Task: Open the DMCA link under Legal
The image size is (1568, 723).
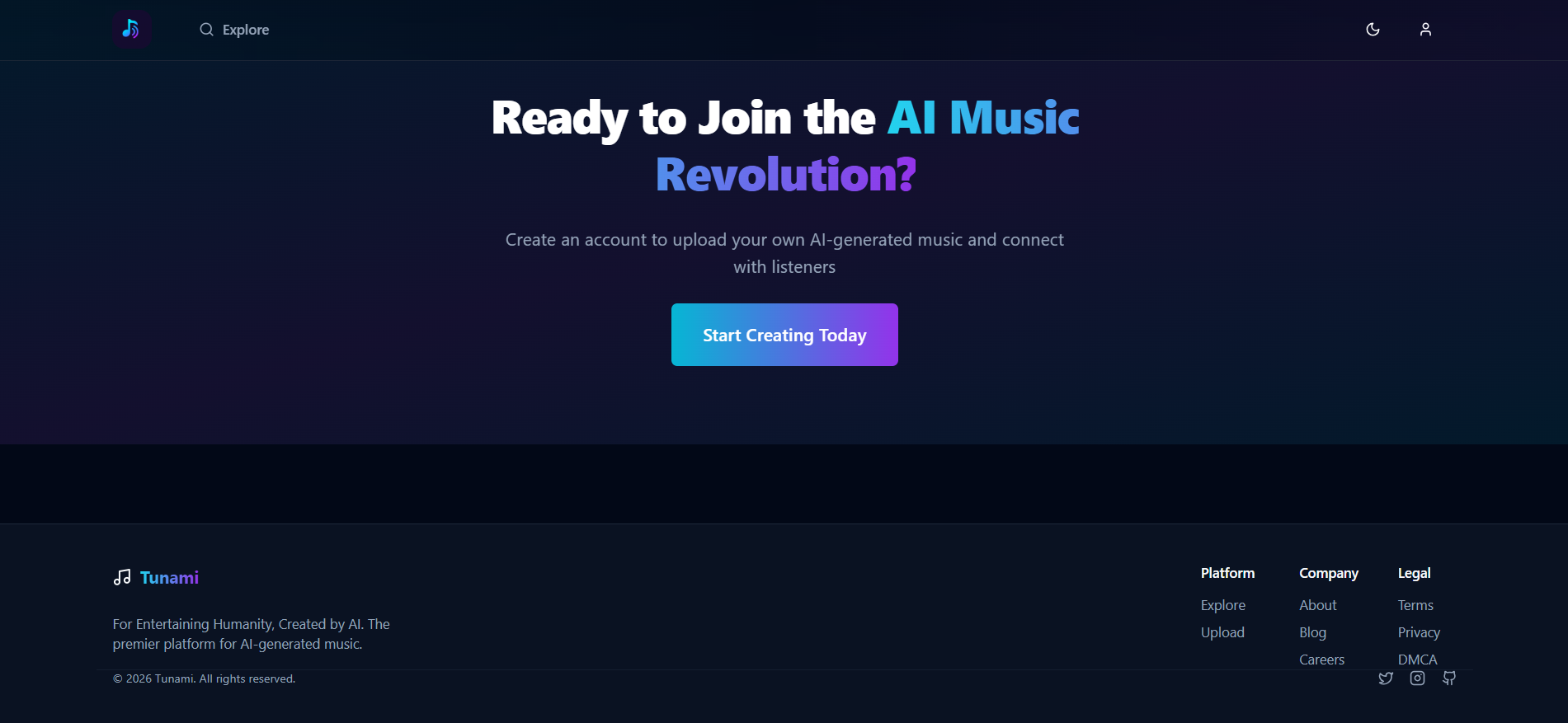Action: click(x=1418, y=660)
